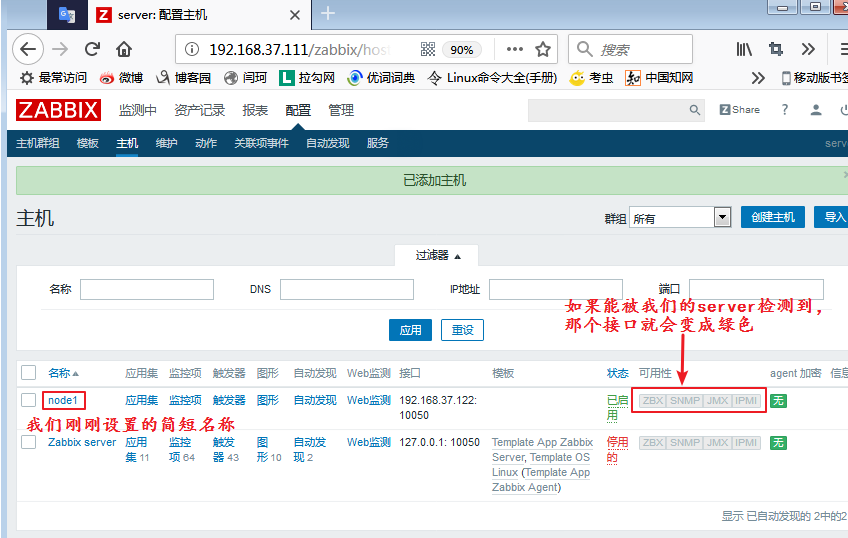Screen dimensions: 848x538
Task: Open the Linux命令大全(手册) bookmark
Action: (492, 78)
